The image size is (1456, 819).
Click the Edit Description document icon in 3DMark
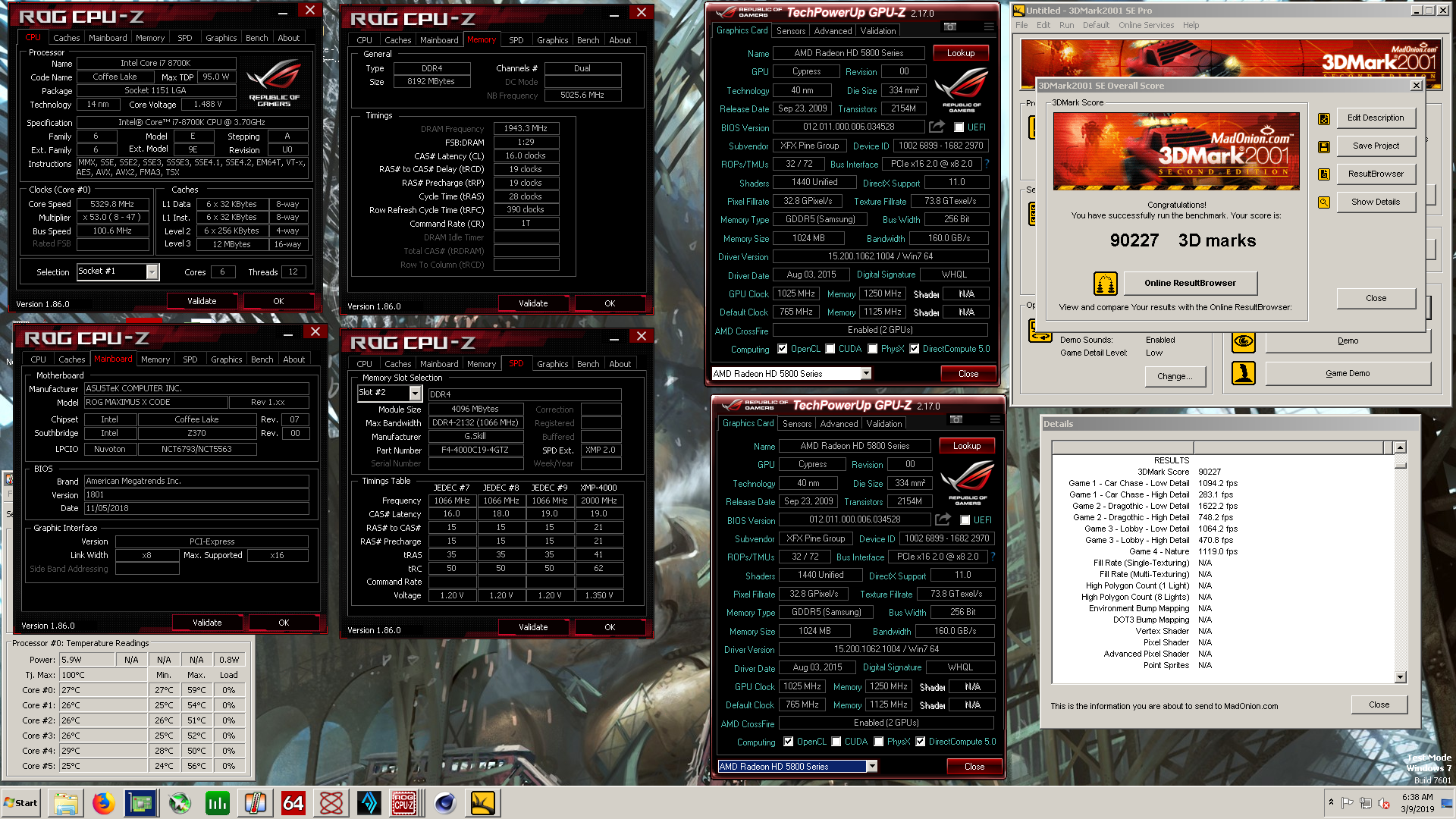click(x=1324, y=118)
